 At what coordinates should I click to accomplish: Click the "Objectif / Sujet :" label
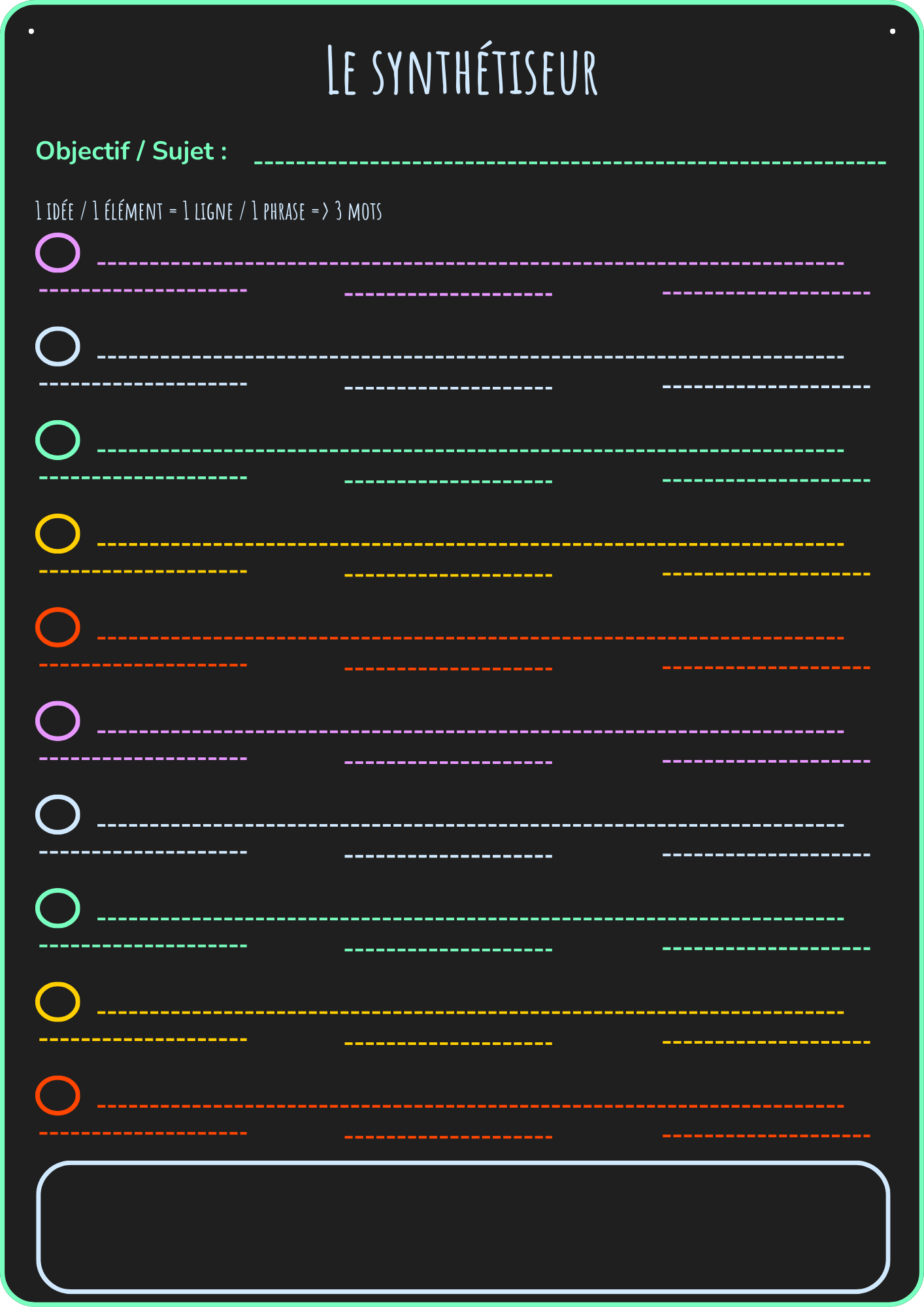pos(131,151)
